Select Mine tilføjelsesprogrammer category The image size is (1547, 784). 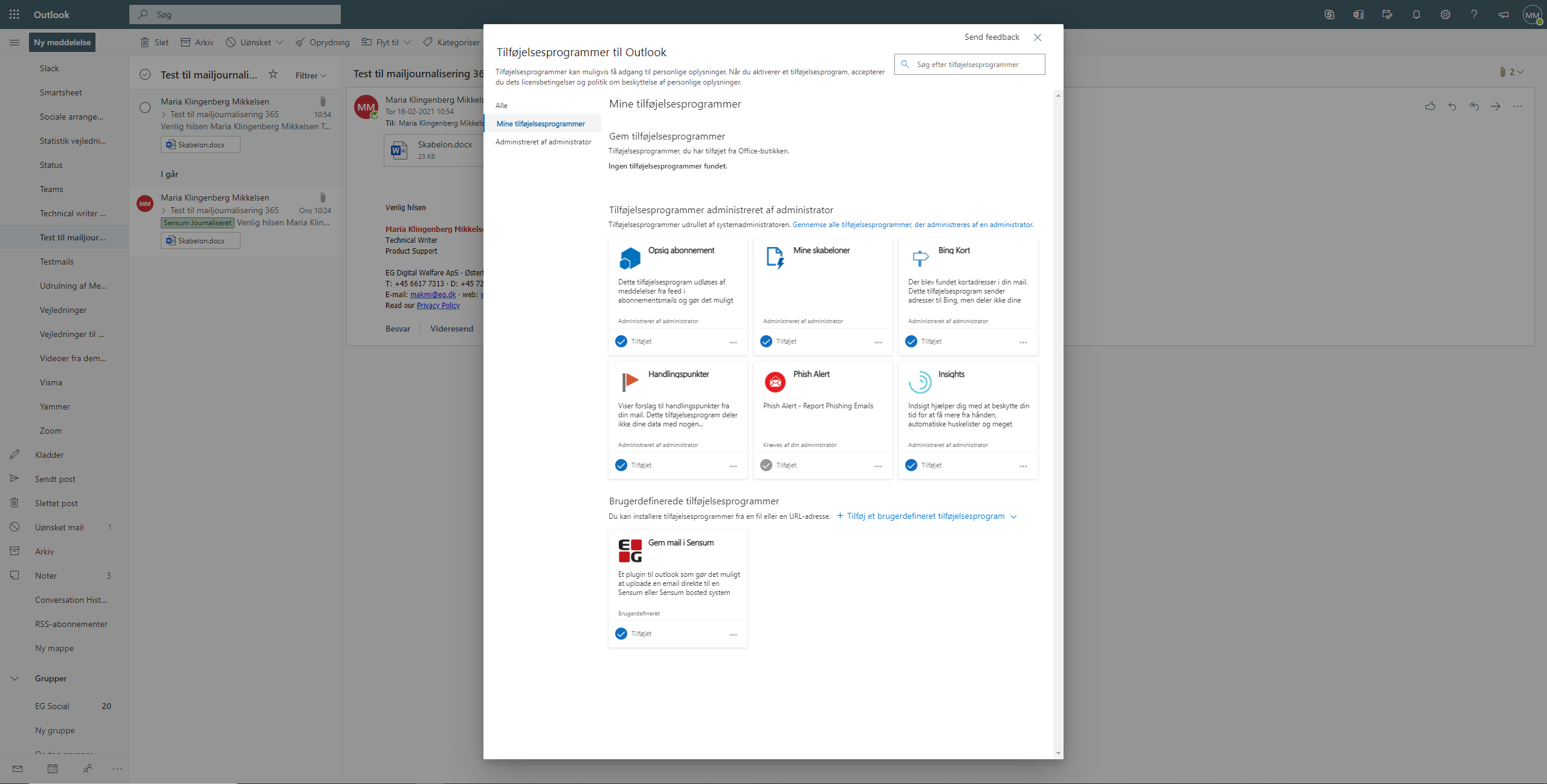click(x=543, y=123)
